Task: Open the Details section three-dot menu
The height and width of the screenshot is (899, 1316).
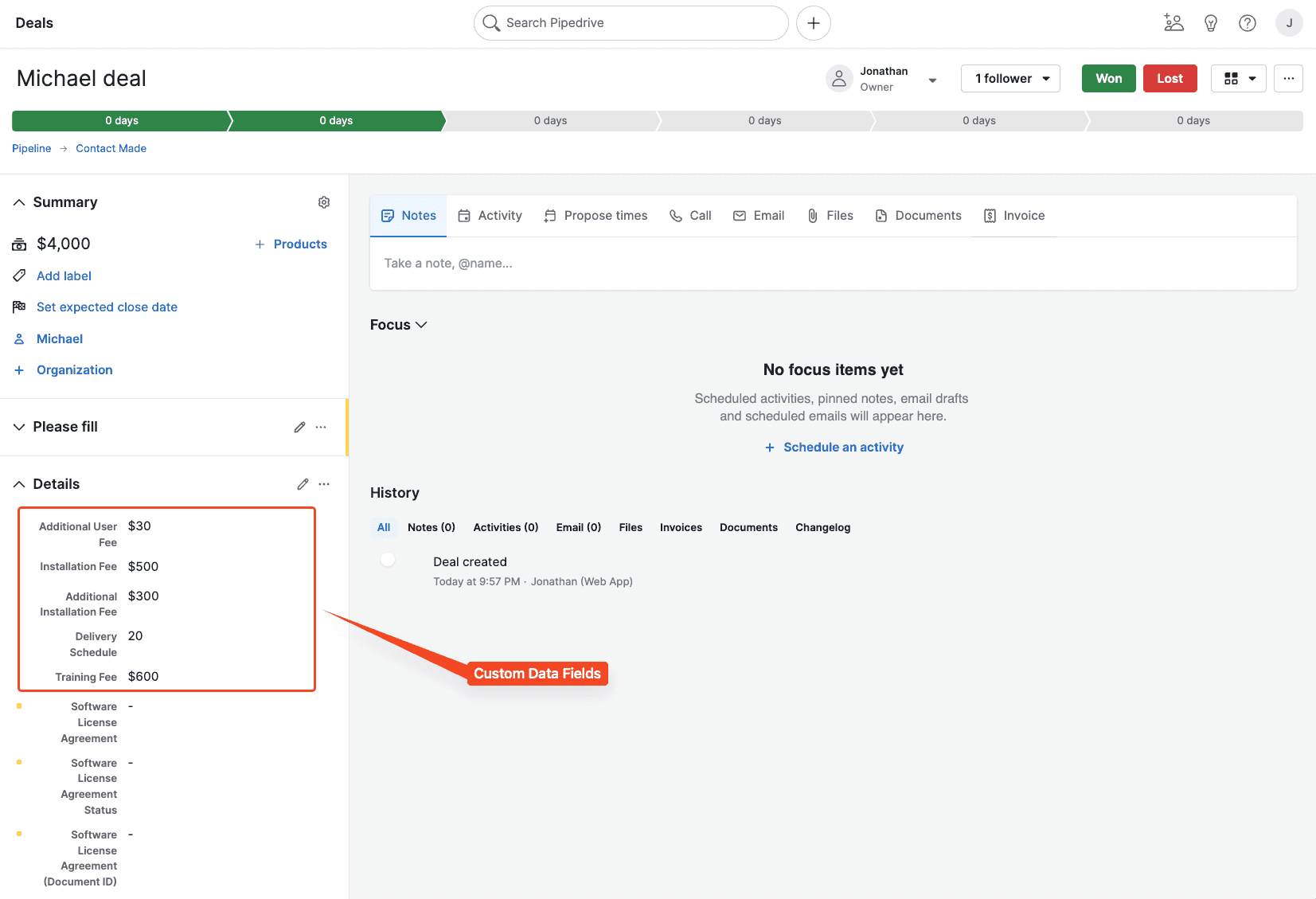Action: (x=324, y=484)
